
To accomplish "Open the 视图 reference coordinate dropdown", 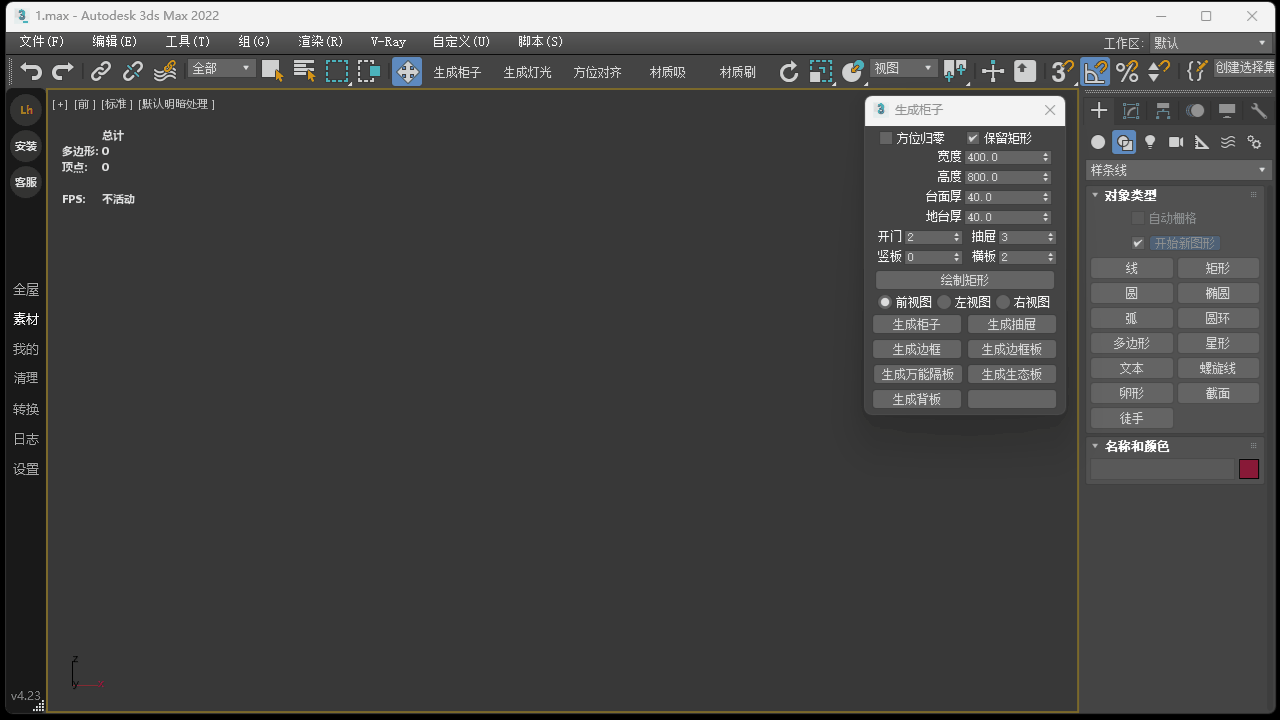I will point(904,68).
